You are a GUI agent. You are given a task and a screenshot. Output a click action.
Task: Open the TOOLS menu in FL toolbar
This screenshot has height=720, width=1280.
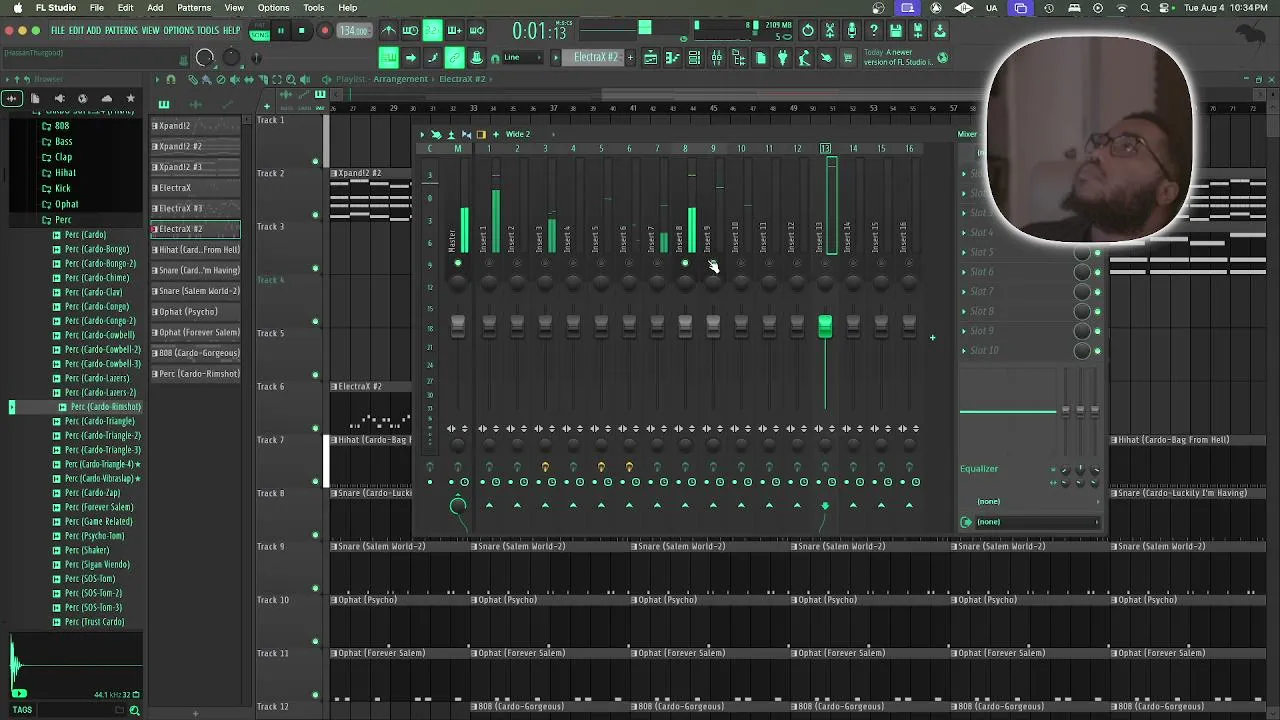pos(208,31)
